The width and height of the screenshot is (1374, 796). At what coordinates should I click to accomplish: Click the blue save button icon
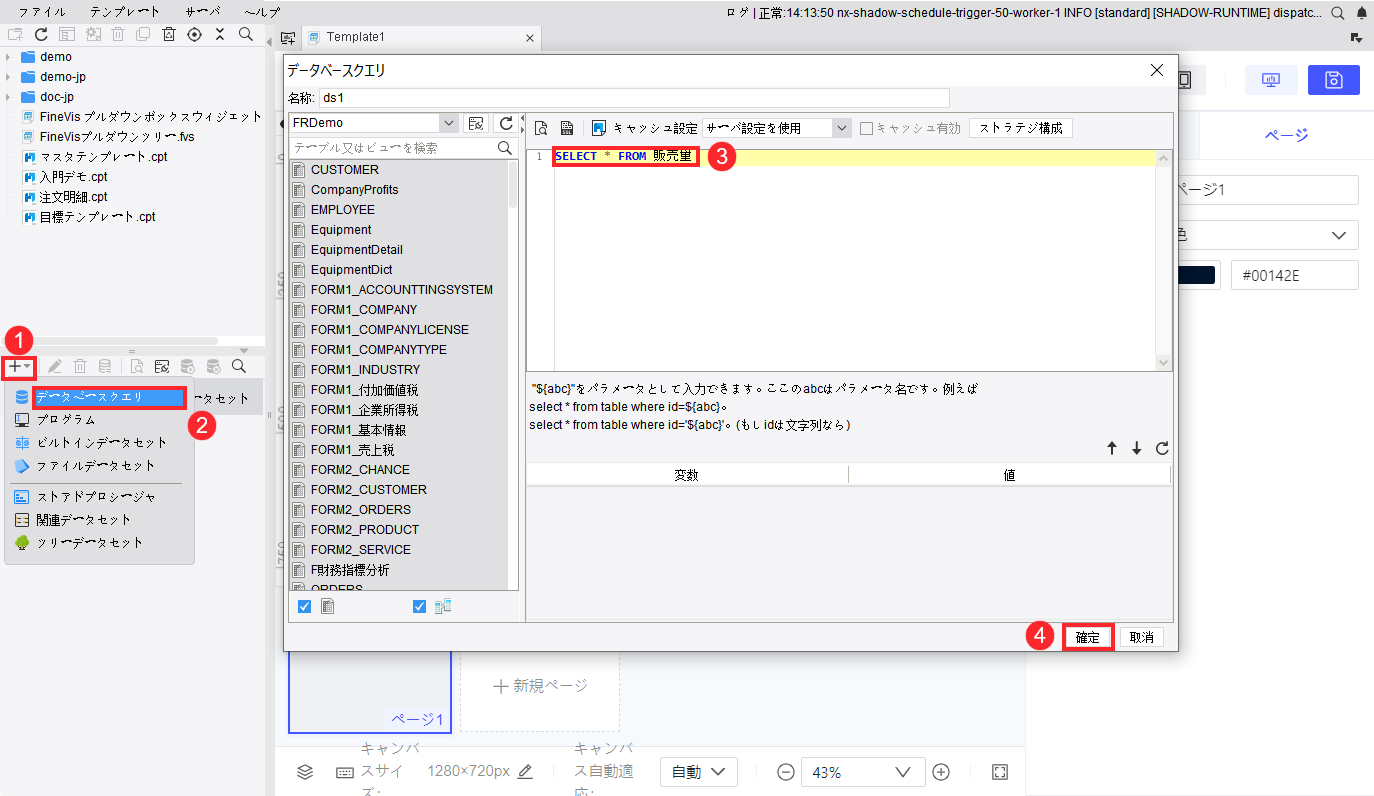tap(1333, 80)
